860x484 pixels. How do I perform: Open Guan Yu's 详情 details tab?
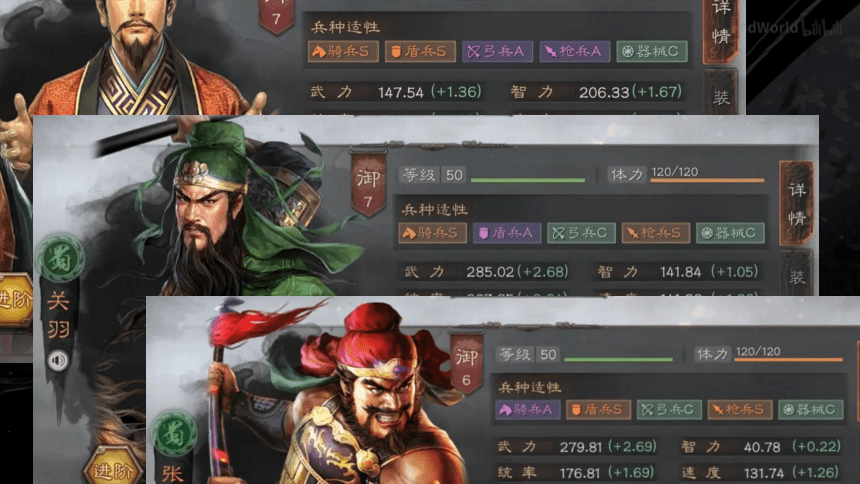coord(796,204)
